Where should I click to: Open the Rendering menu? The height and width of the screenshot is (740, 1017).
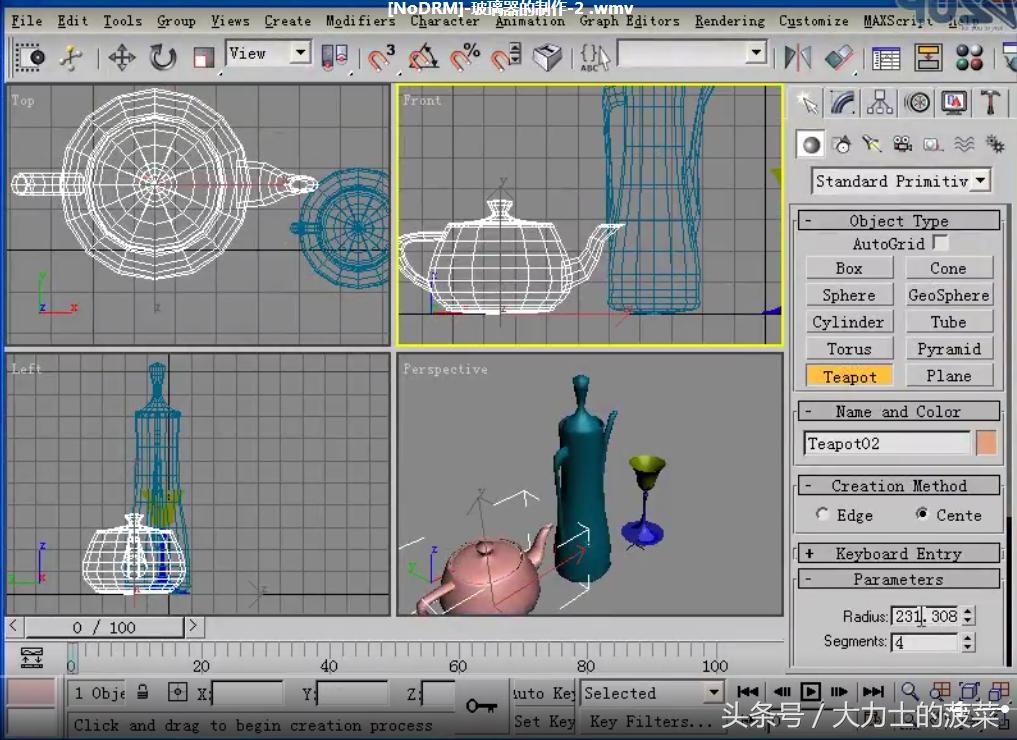[729, 20]
